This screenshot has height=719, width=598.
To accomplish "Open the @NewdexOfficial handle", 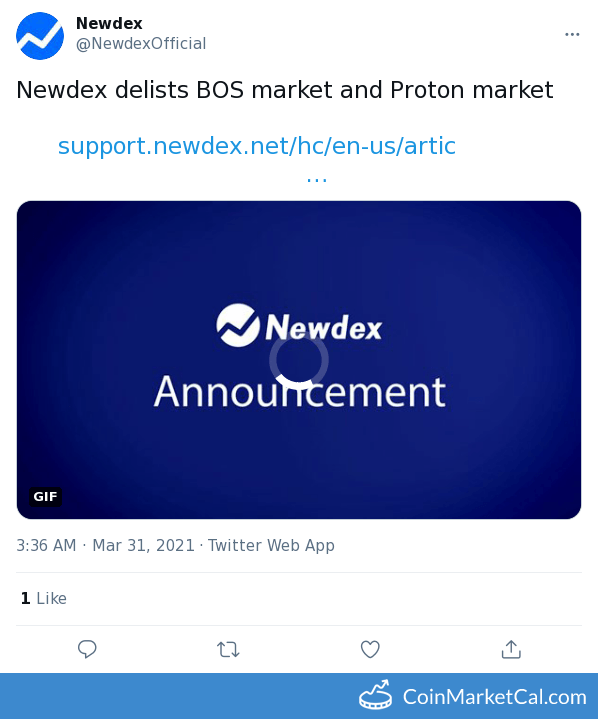I will (x=141, y=44).
